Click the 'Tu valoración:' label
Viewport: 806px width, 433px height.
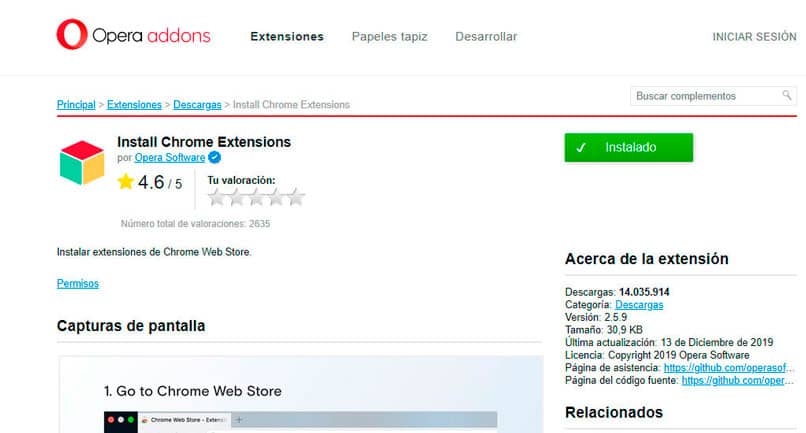click(x=241, y=181)
